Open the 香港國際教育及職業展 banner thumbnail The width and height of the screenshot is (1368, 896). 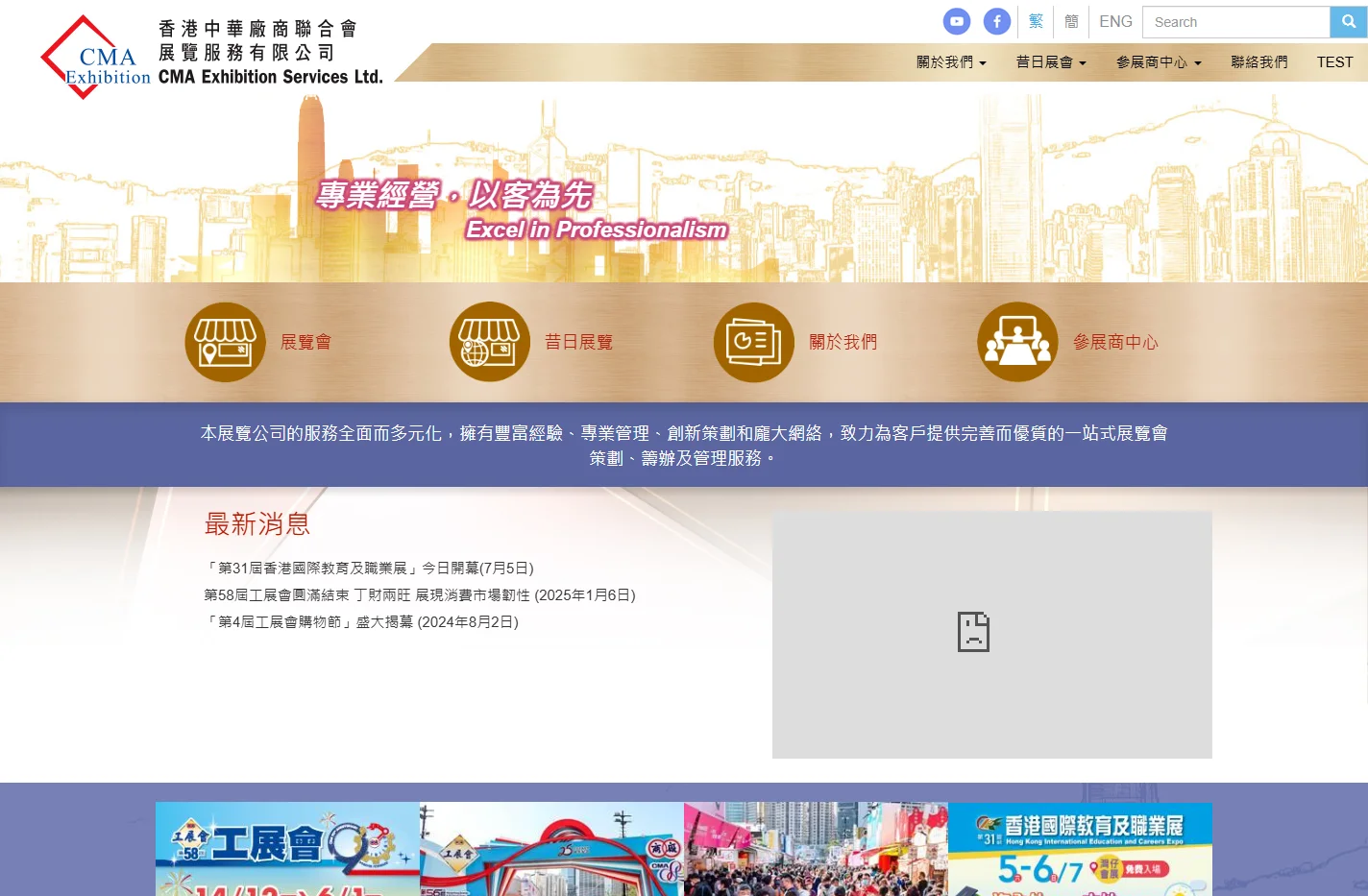[1080, 849]
